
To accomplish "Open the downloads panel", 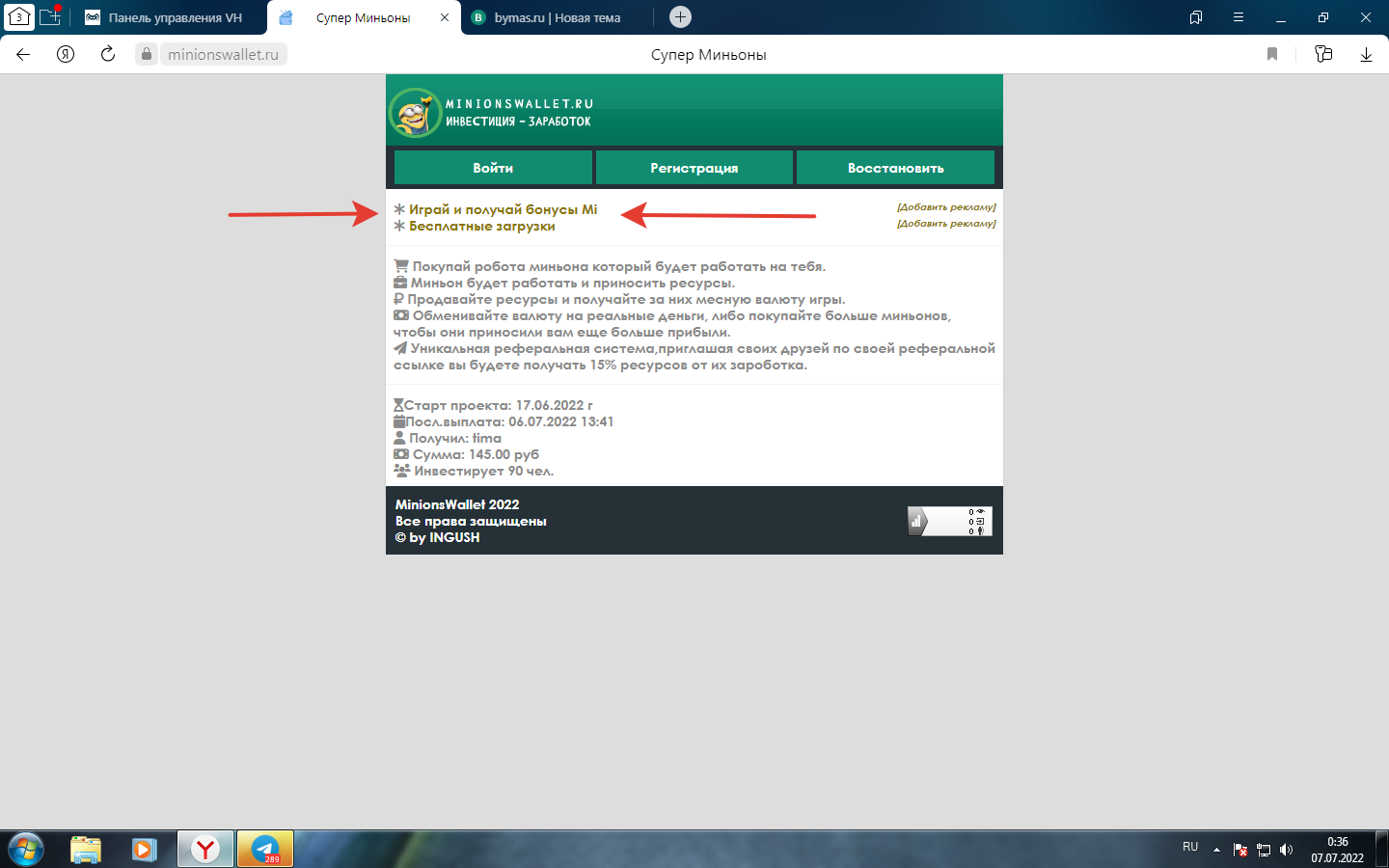I will point(1366,55).
